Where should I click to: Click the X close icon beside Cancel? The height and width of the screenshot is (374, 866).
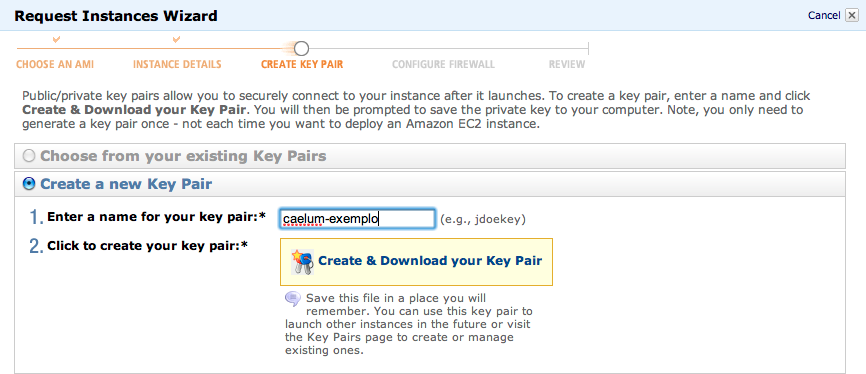tap(851, 15)
